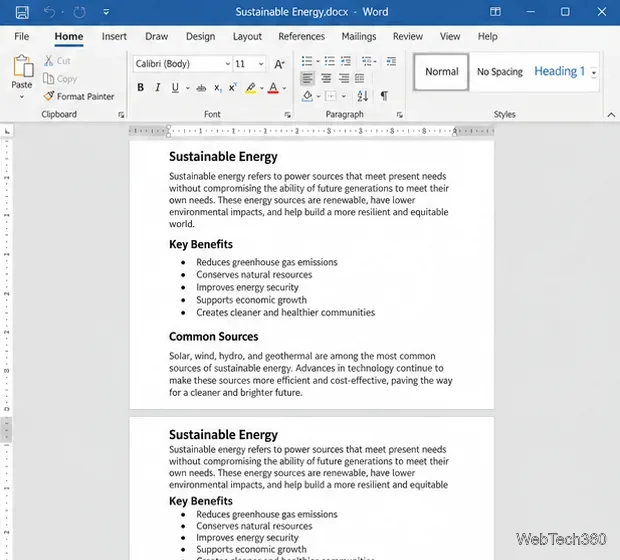
Task: Open the References tab
Action: (x=301, y=36)
